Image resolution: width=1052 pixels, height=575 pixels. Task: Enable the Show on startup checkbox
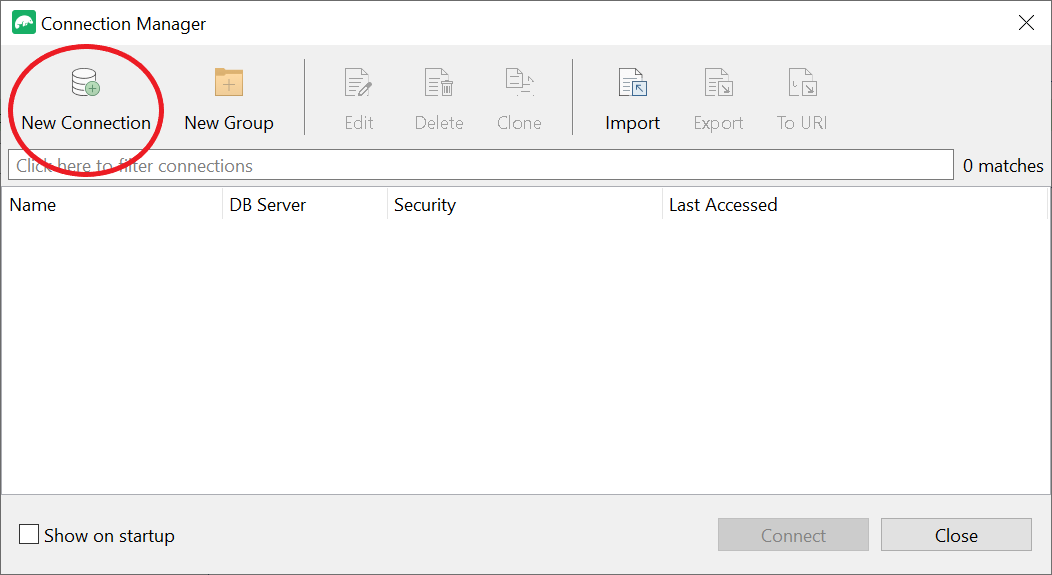(x=30, y=535)
